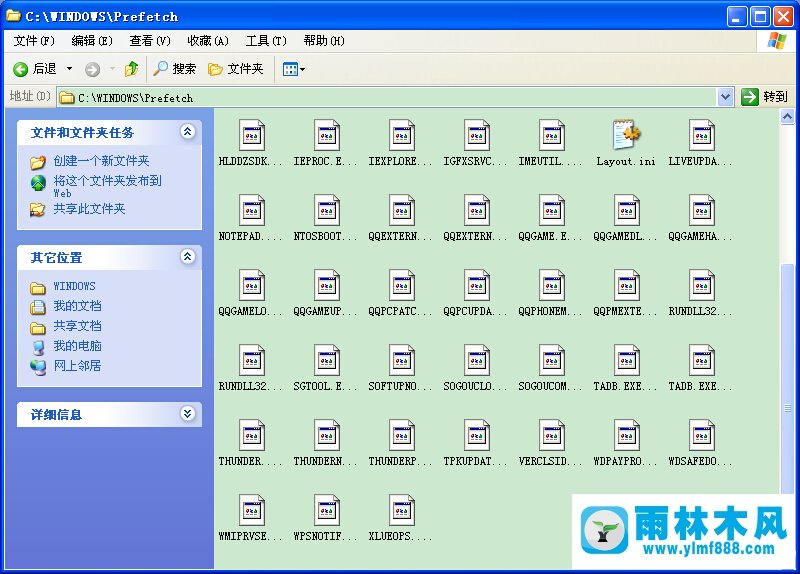Viewport: 800px width, 574px height.
Task: Select the THUNDERN file icon
Action: point(327,435)
